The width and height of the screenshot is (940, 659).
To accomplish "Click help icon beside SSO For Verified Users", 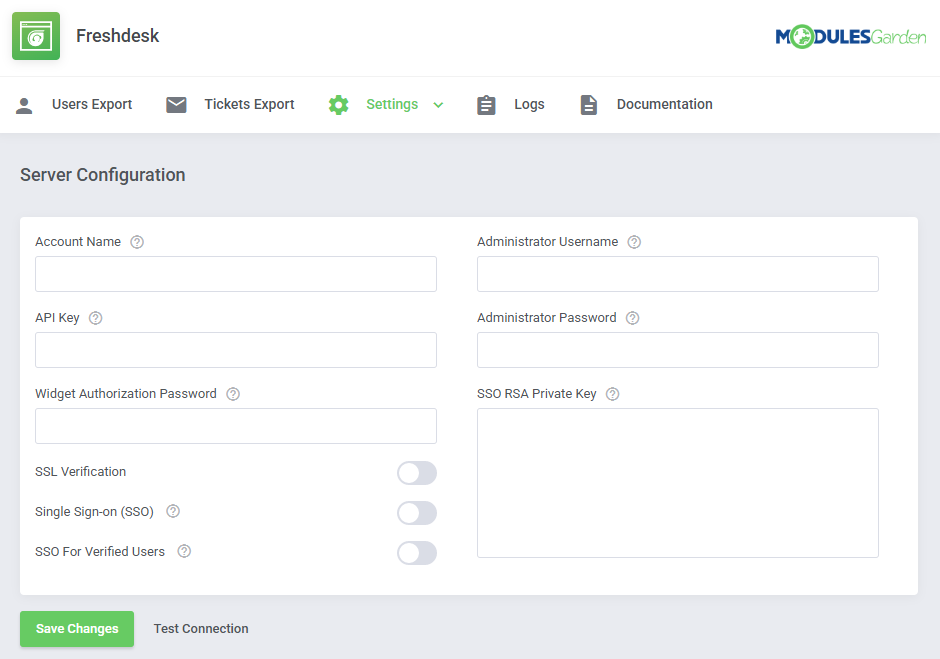I will [184, 551].
